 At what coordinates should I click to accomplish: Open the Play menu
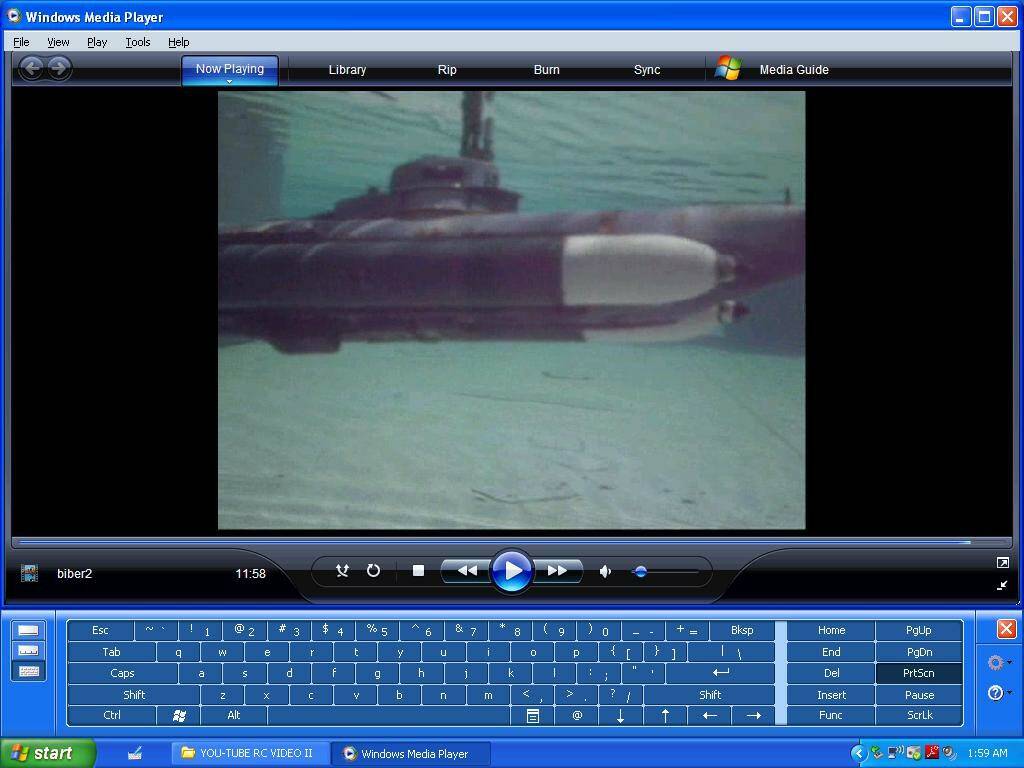[x=97, y=42]
